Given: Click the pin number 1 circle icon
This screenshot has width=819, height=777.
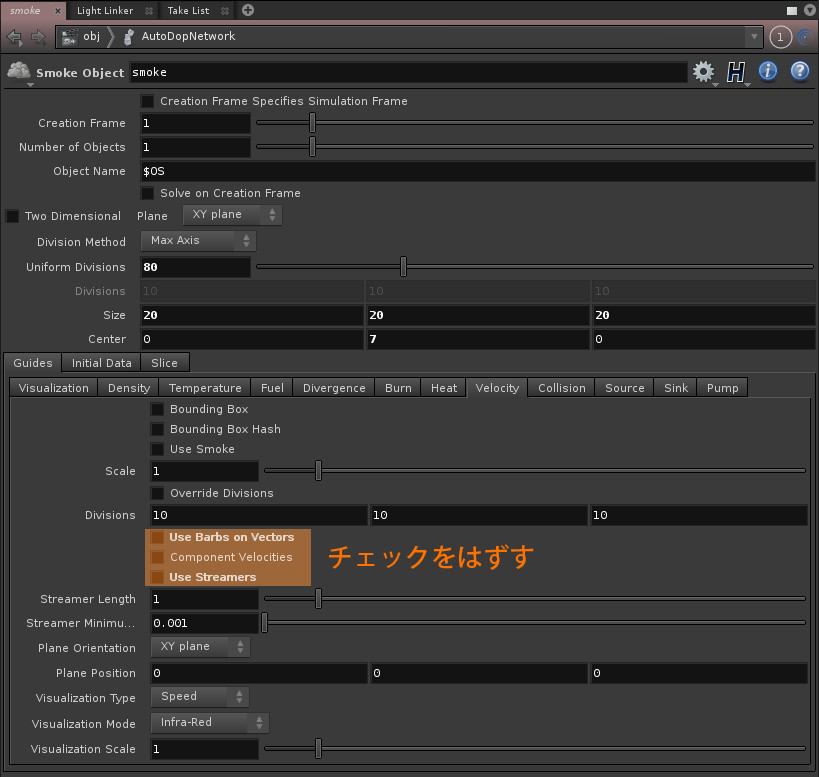Looking at the screenshot, I should click(x=780, y=37).
